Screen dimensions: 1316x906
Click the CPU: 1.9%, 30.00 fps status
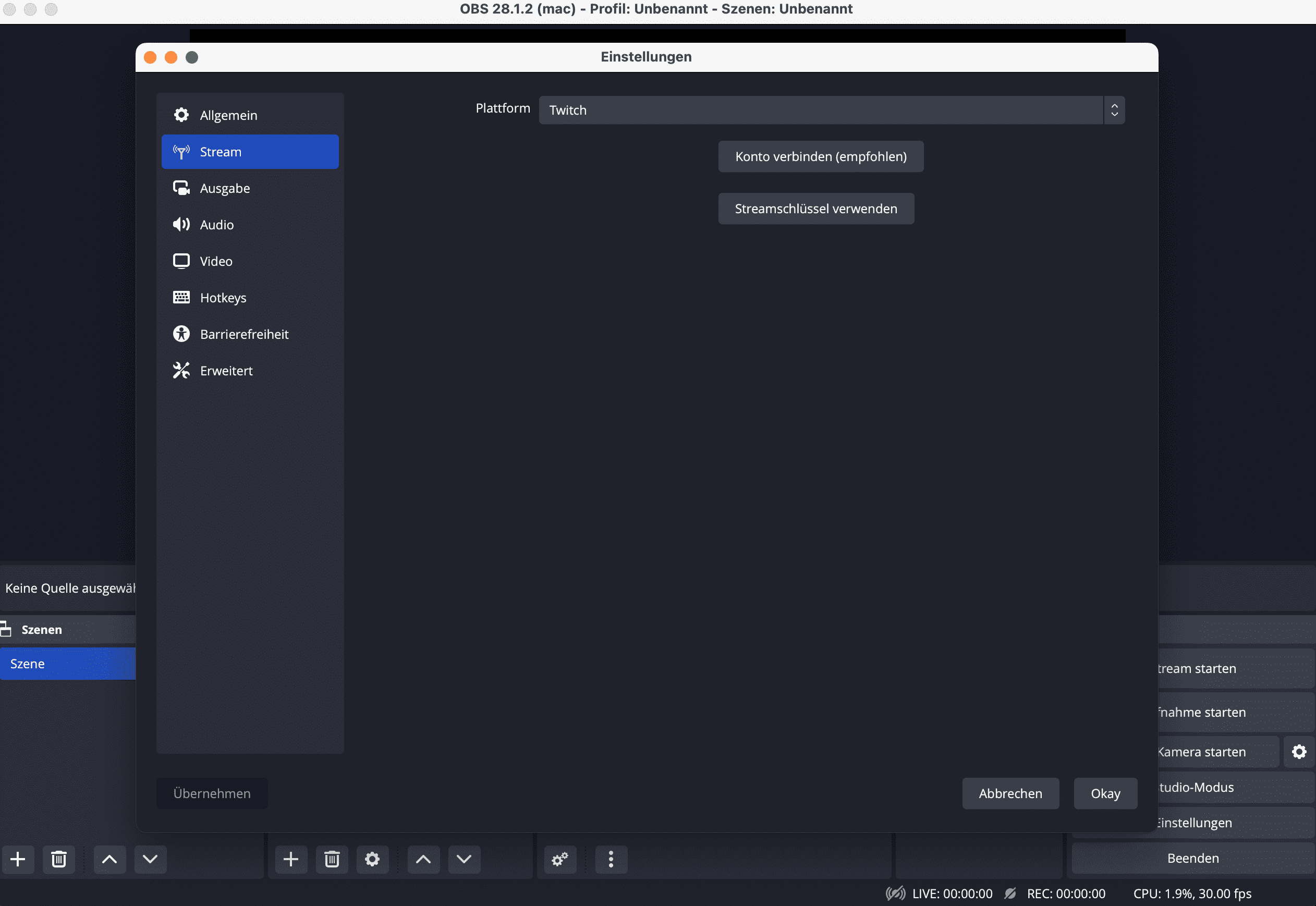click(x=1192, y=893)
